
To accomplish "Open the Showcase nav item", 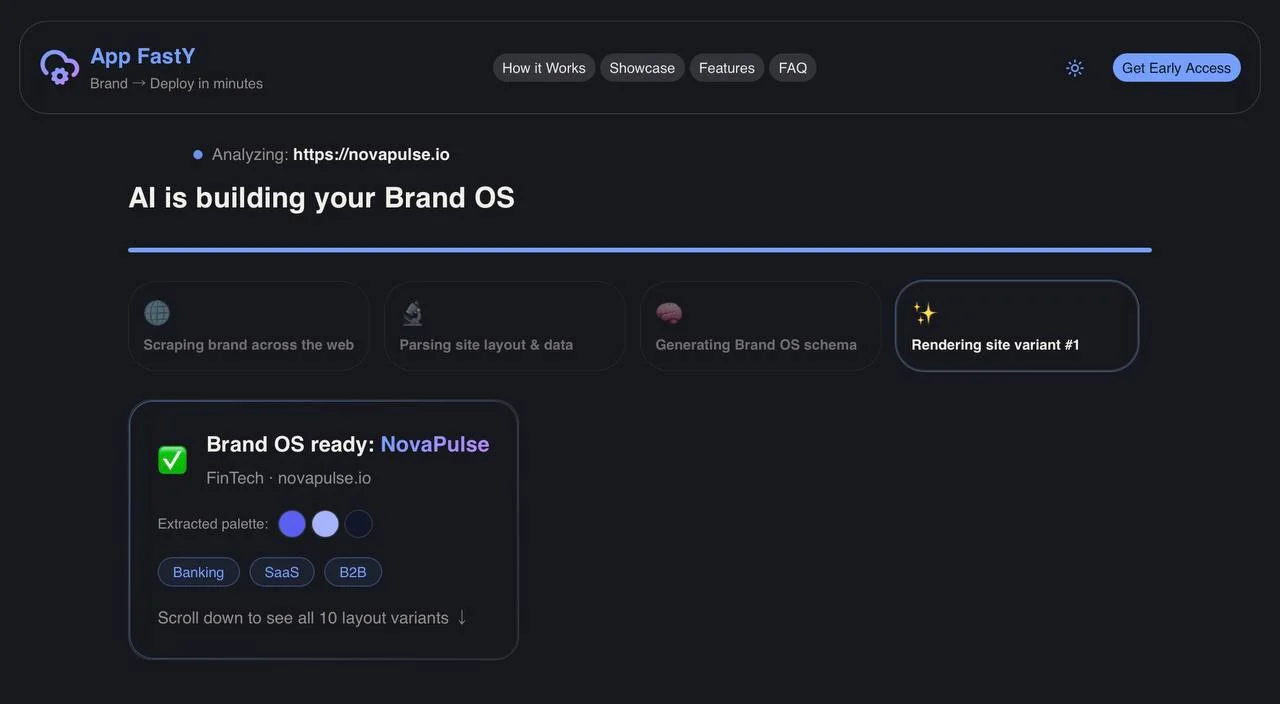I will point(642,68).
